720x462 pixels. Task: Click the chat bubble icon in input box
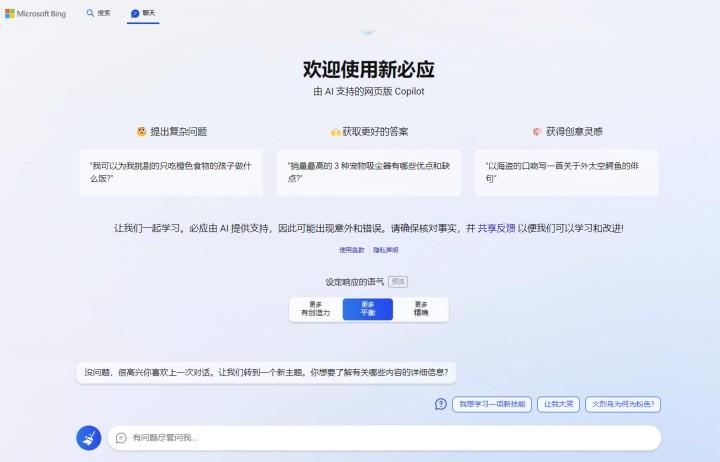click(121, 438)
